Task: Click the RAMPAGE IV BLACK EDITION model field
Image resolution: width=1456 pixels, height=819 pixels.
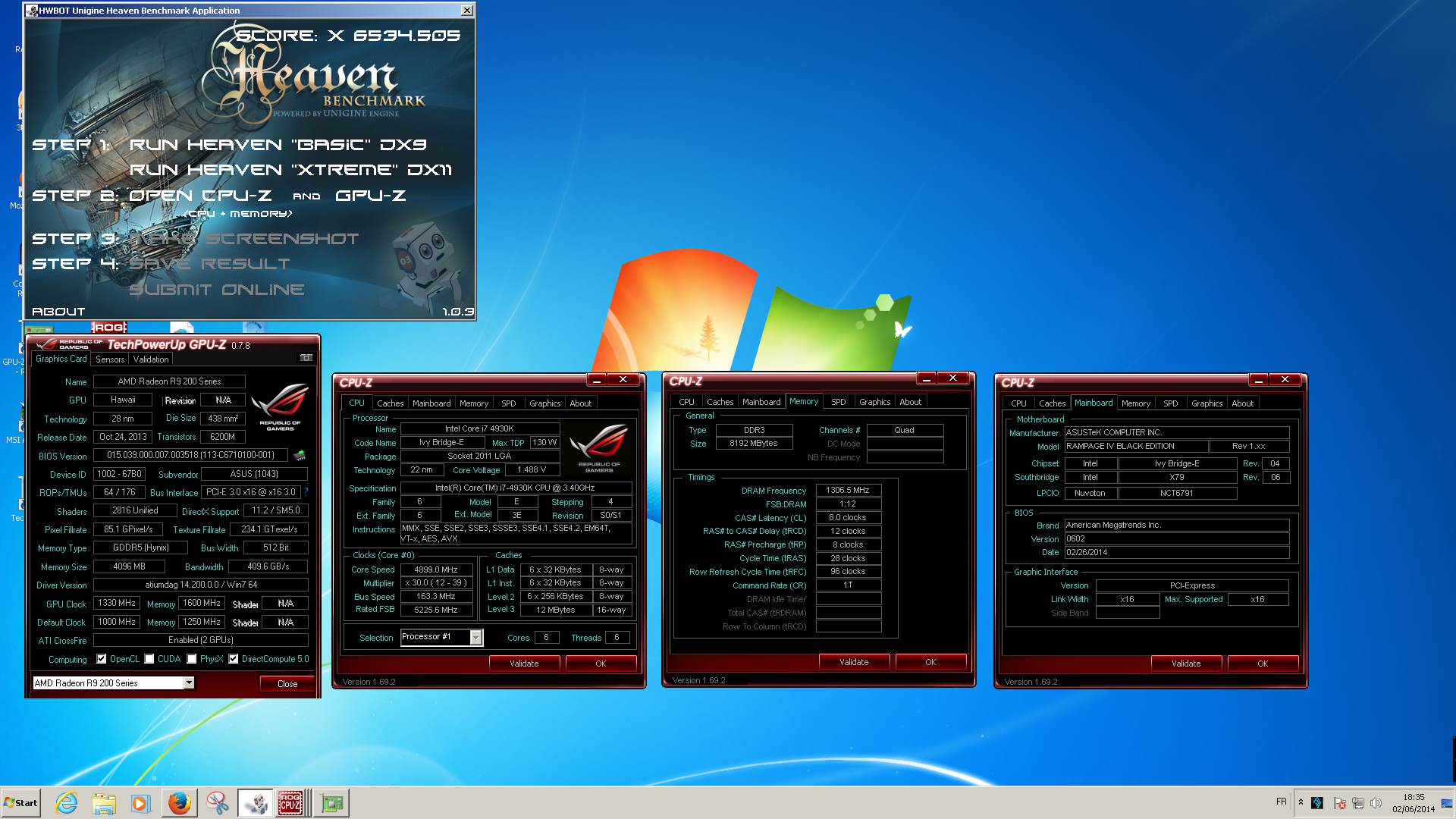Action: [1136, 447]
